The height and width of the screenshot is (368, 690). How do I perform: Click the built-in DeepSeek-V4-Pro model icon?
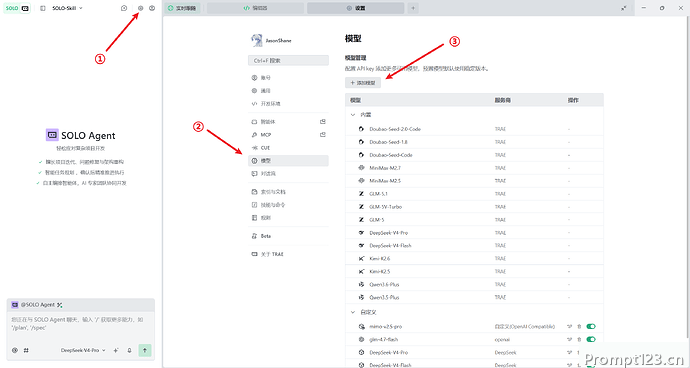[x=362, y=232]
